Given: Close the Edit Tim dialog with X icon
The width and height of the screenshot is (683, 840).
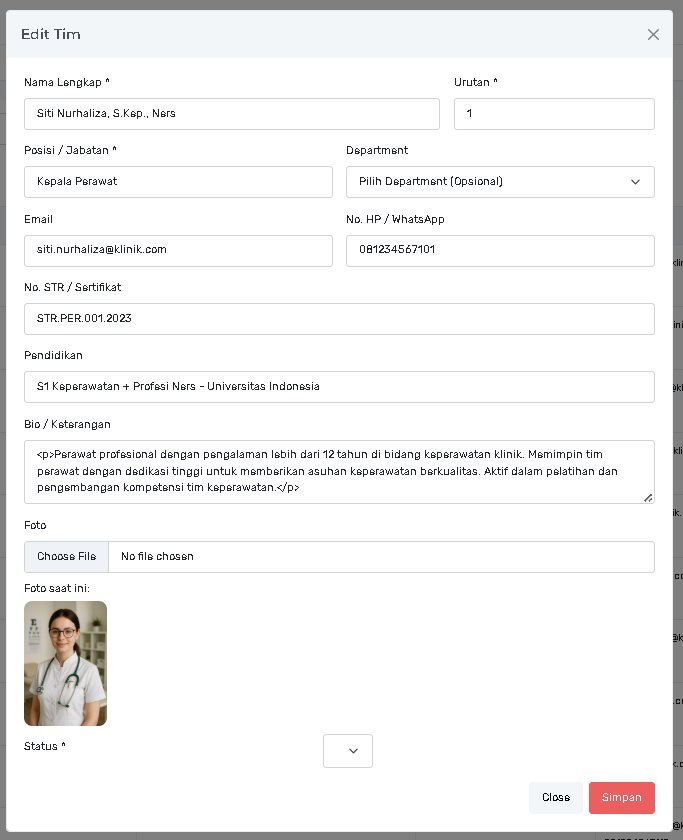Looking at the screenshot, I should pyautogui.click(x=653, y=34).
